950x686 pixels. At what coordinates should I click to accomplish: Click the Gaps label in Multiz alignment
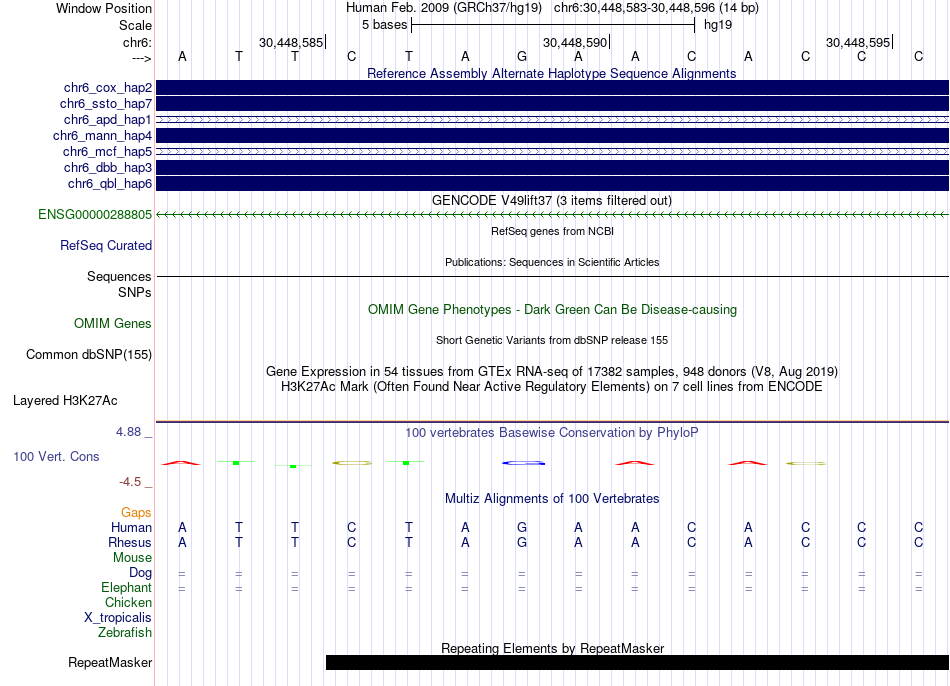tap(136, 513)
